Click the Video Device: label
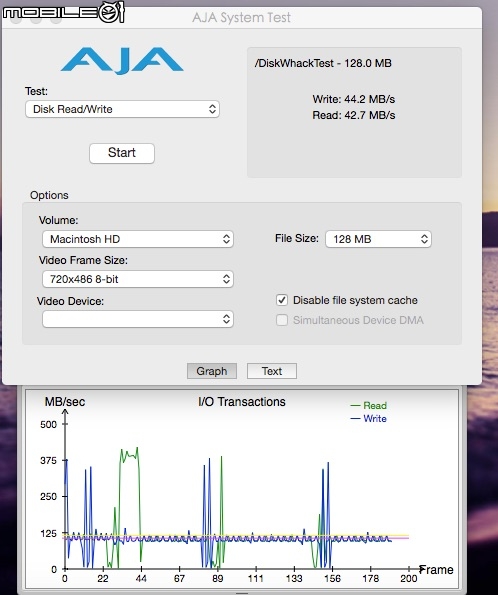 70,301
